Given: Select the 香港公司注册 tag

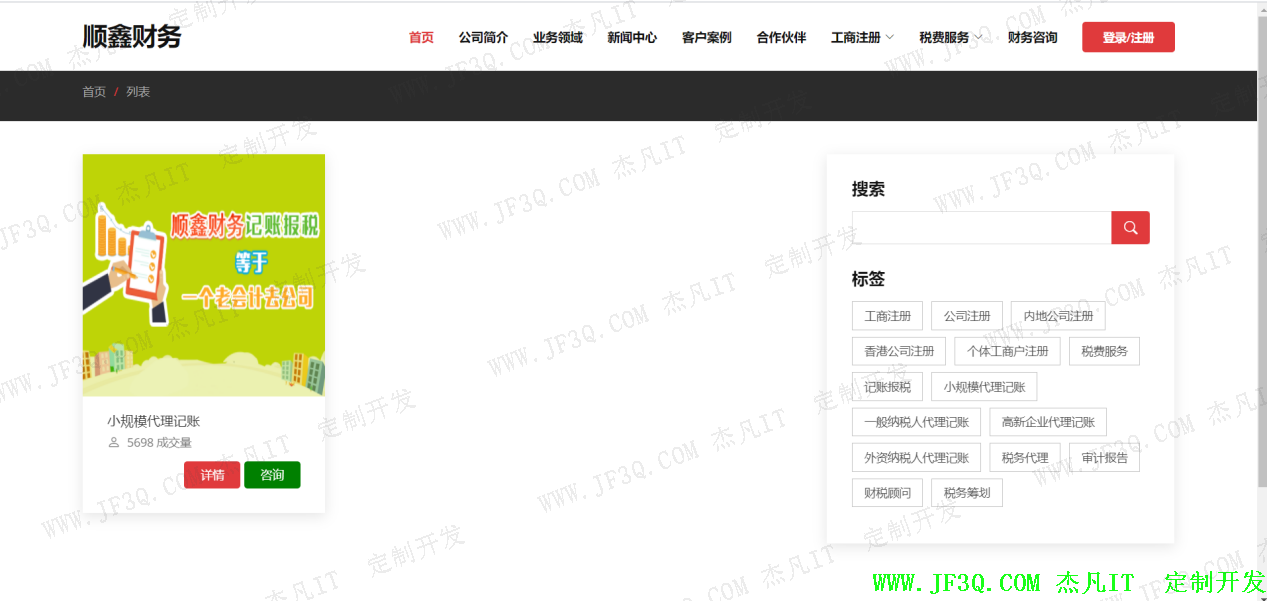Looking at the screenshot, I should pos(898,351).
